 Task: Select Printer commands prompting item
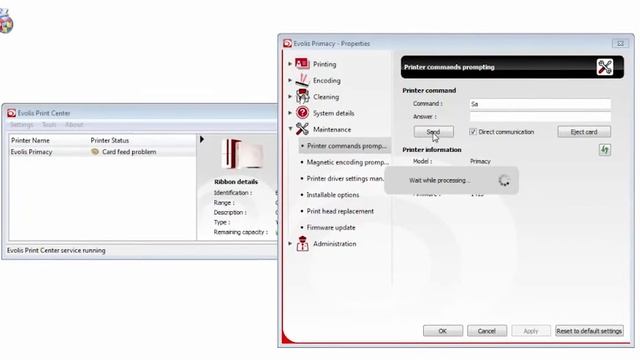345,146
